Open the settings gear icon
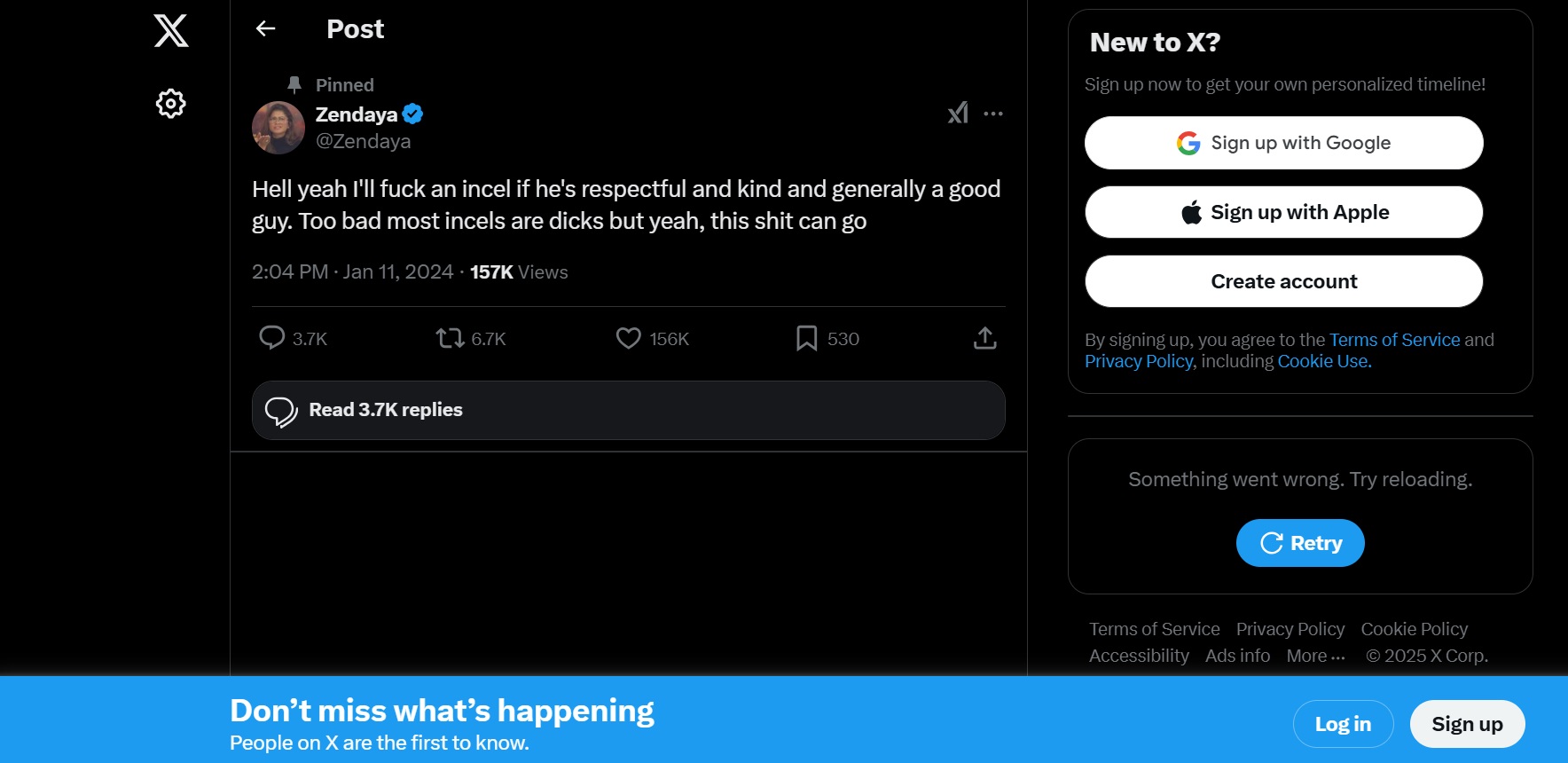 pyautogui.click(x=171, y=104)
